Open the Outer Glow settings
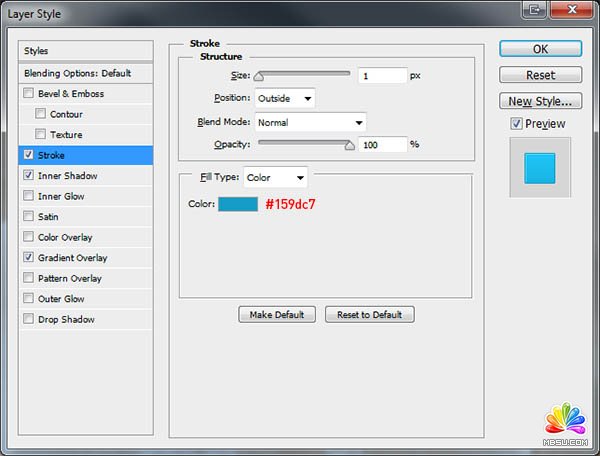 point(61,299)
